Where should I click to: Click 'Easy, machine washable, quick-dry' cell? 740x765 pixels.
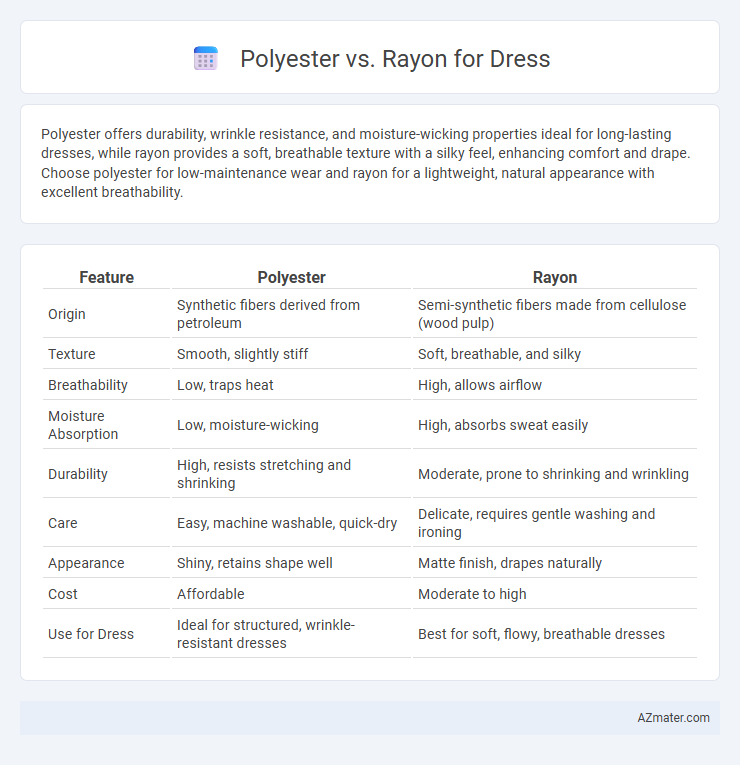[291, 523]
